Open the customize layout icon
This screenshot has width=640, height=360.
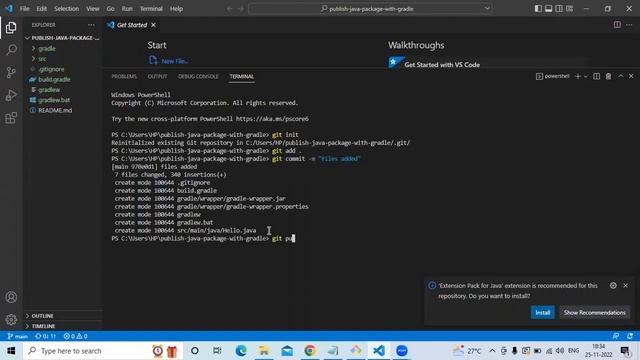pos(569,9)
